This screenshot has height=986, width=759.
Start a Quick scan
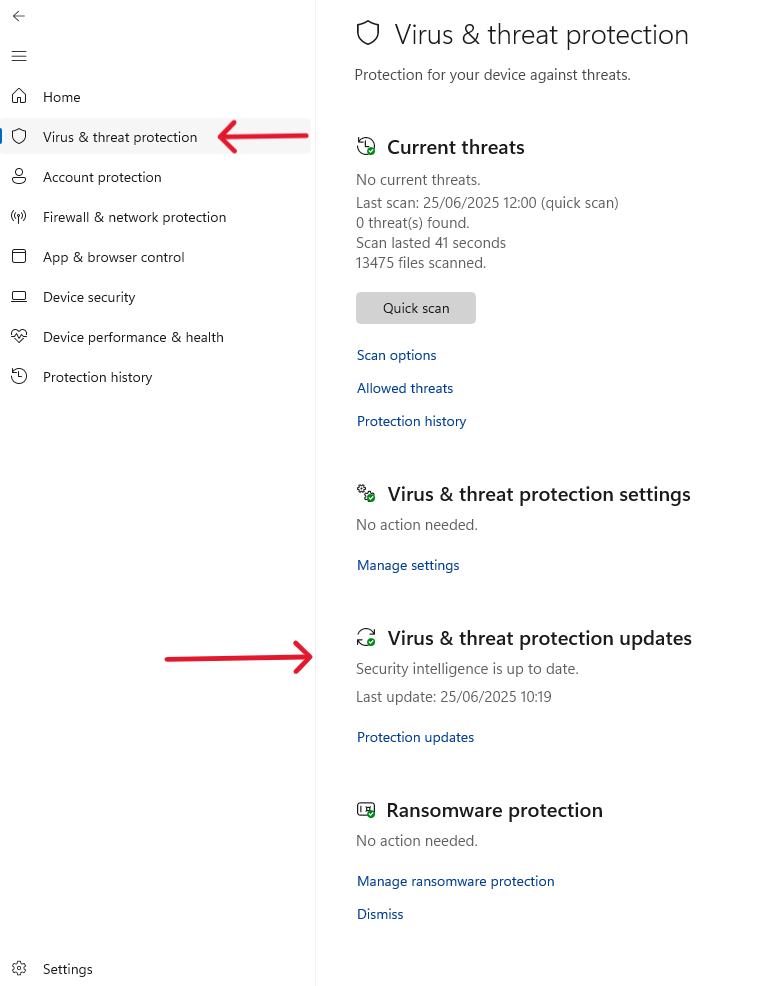[416, 308]
